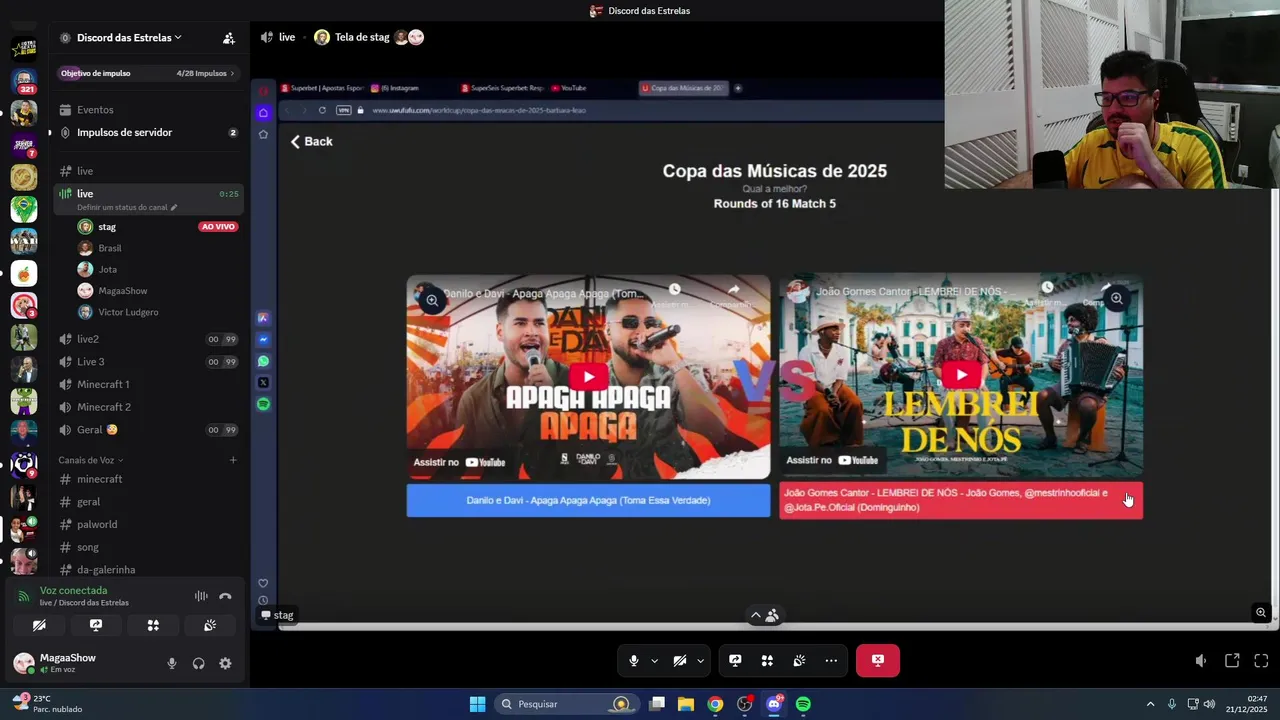Toggle camera in stream control bar
The width and height of the screenshot is (1280, 720).
[x=680, y=660]
